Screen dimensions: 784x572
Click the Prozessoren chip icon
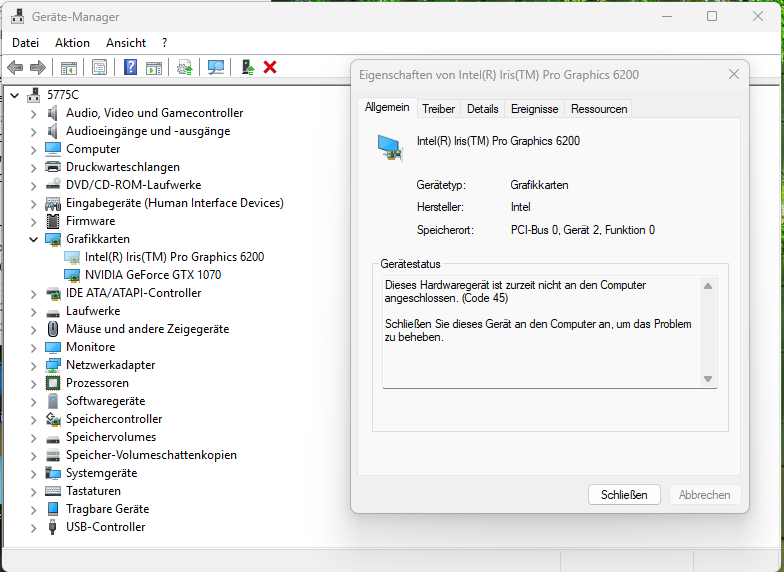coord(52,382)
